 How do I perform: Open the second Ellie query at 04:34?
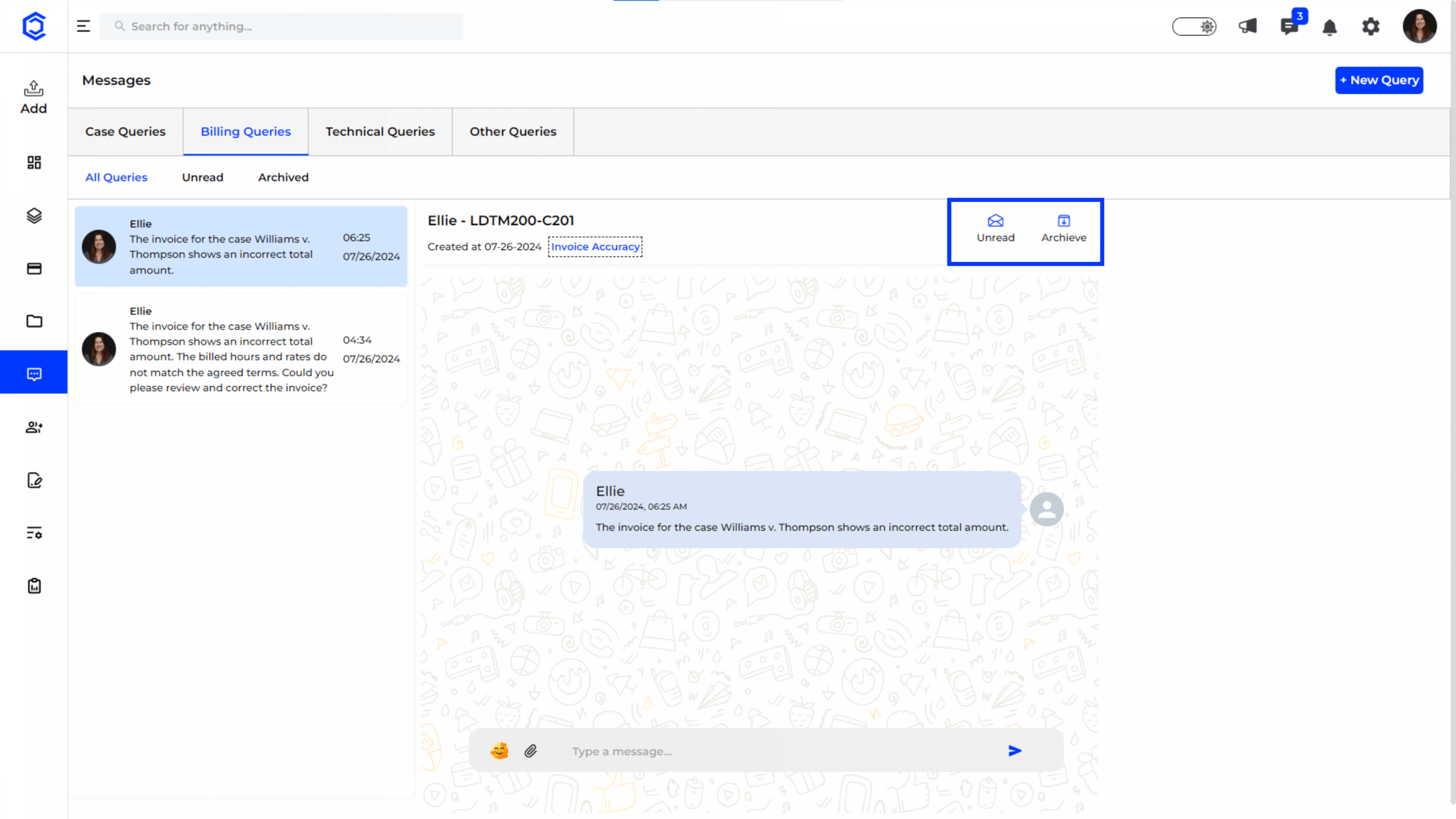click(241, 349)
